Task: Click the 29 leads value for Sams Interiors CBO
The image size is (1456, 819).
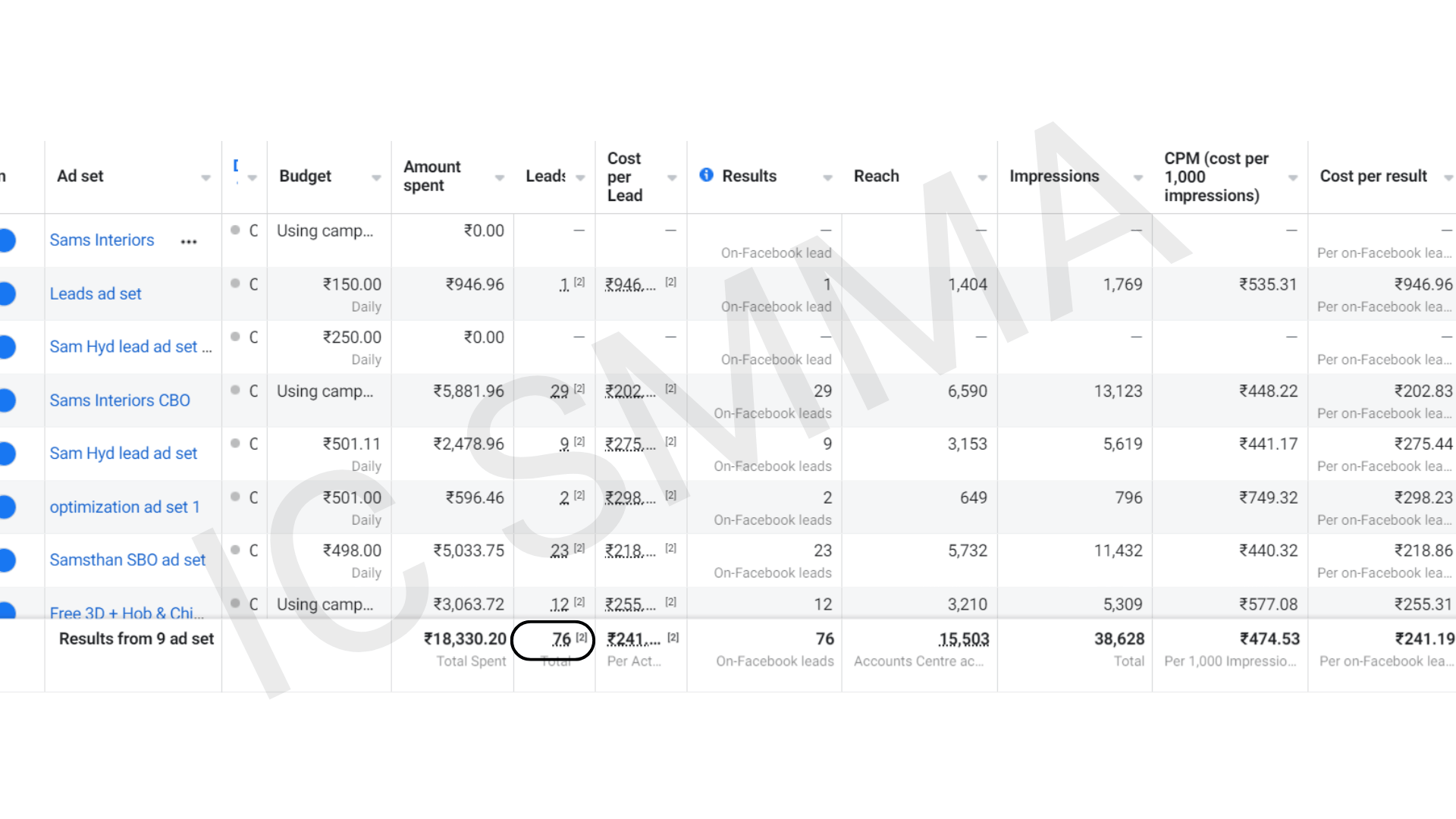Action: pos(560,391)
